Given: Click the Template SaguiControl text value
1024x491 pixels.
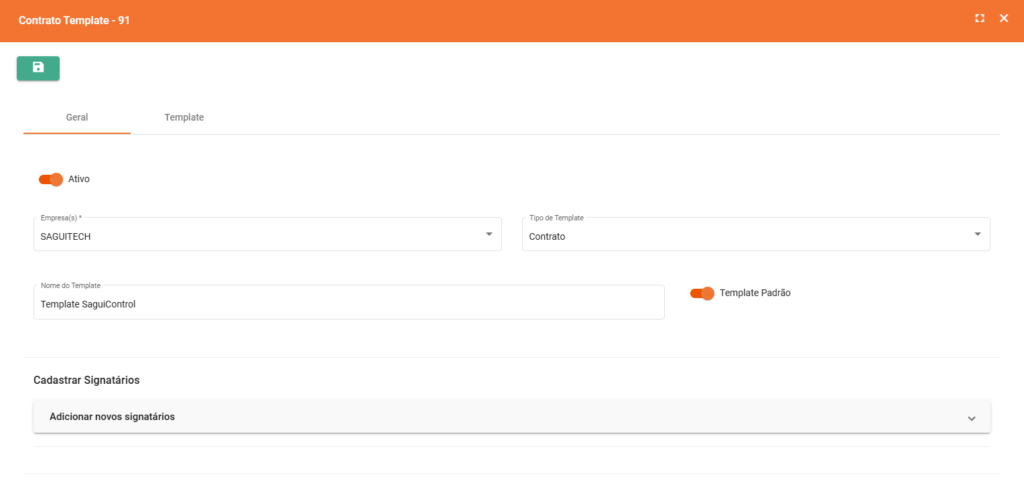Looking at the screenshot, I should 88,304.
